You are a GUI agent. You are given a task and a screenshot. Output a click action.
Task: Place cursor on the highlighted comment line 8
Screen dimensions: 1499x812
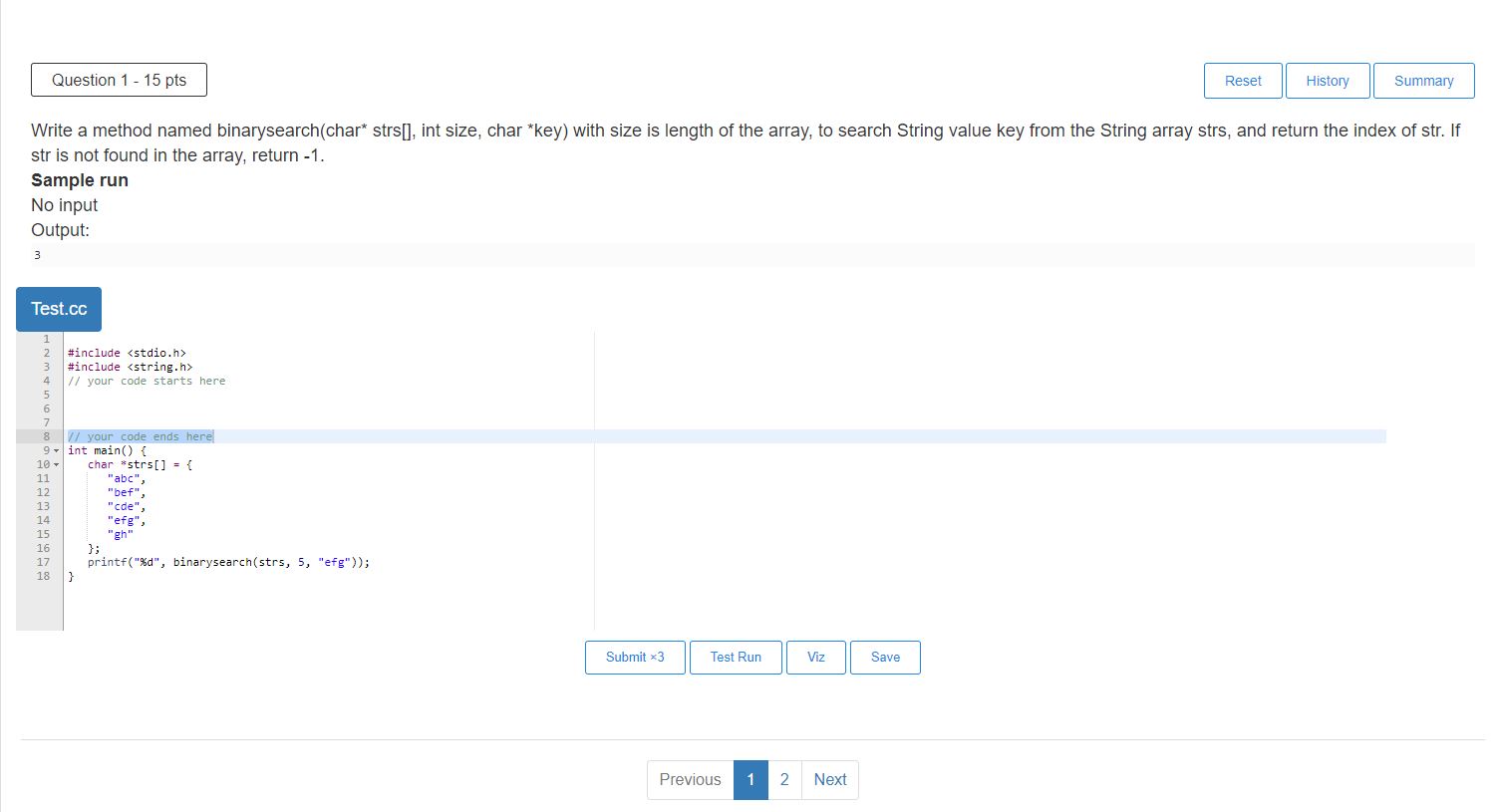140,435
